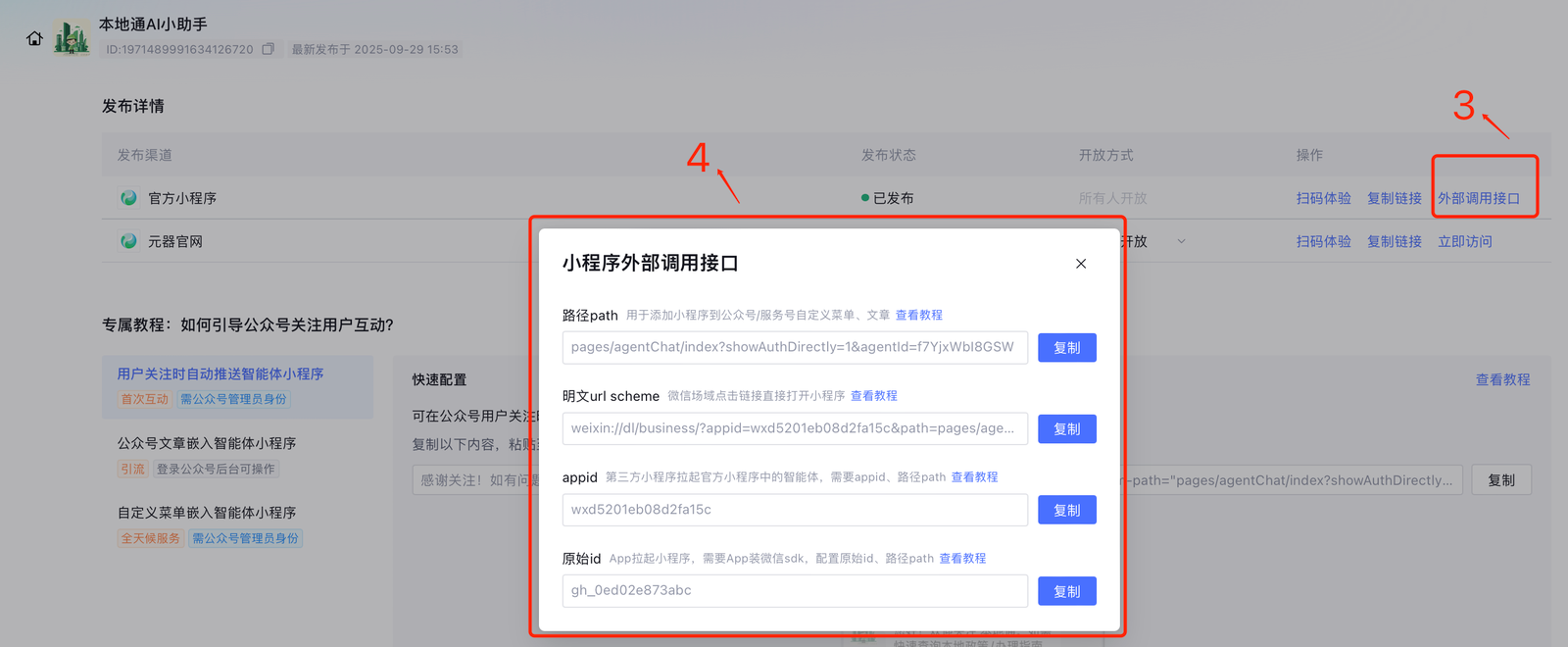Click the 元器官网 channel icon

tap(128, 241)
